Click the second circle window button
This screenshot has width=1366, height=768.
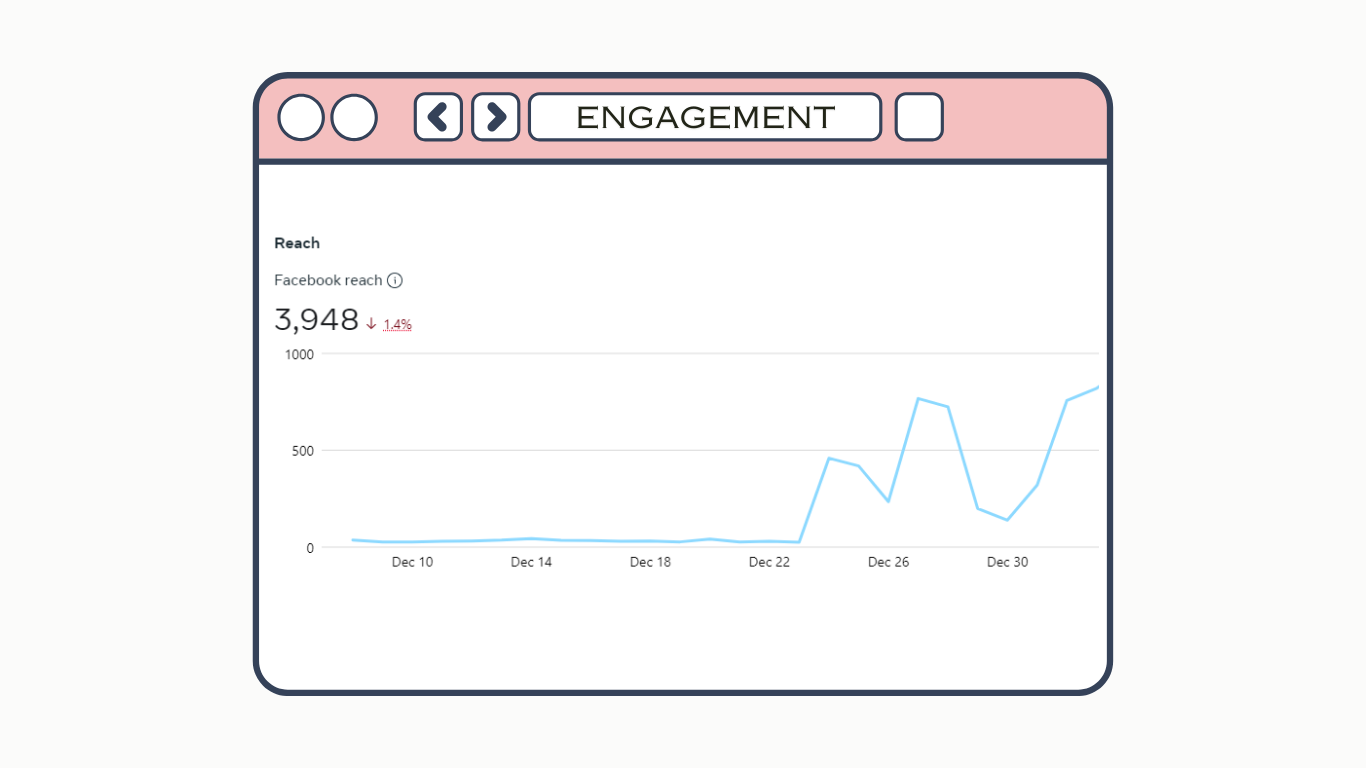click(353, 118)
